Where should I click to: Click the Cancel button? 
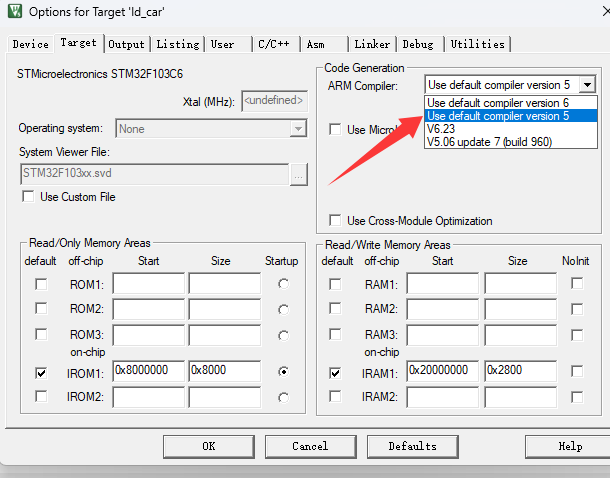click(310, 446)
